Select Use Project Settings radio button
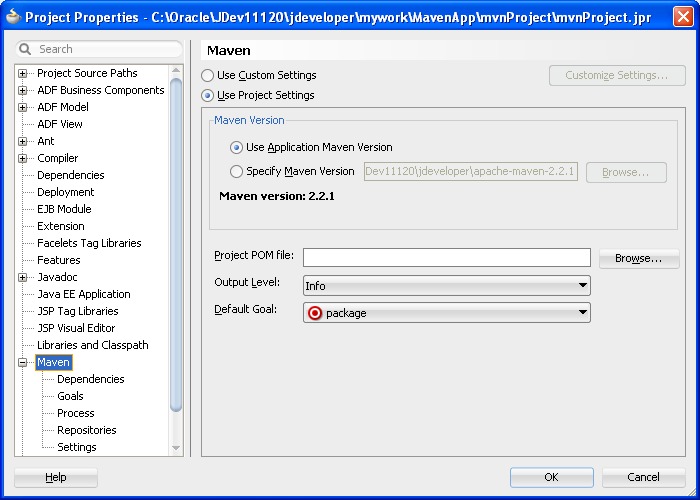Viewport: 700px width, 500px height. click(207, 96)
